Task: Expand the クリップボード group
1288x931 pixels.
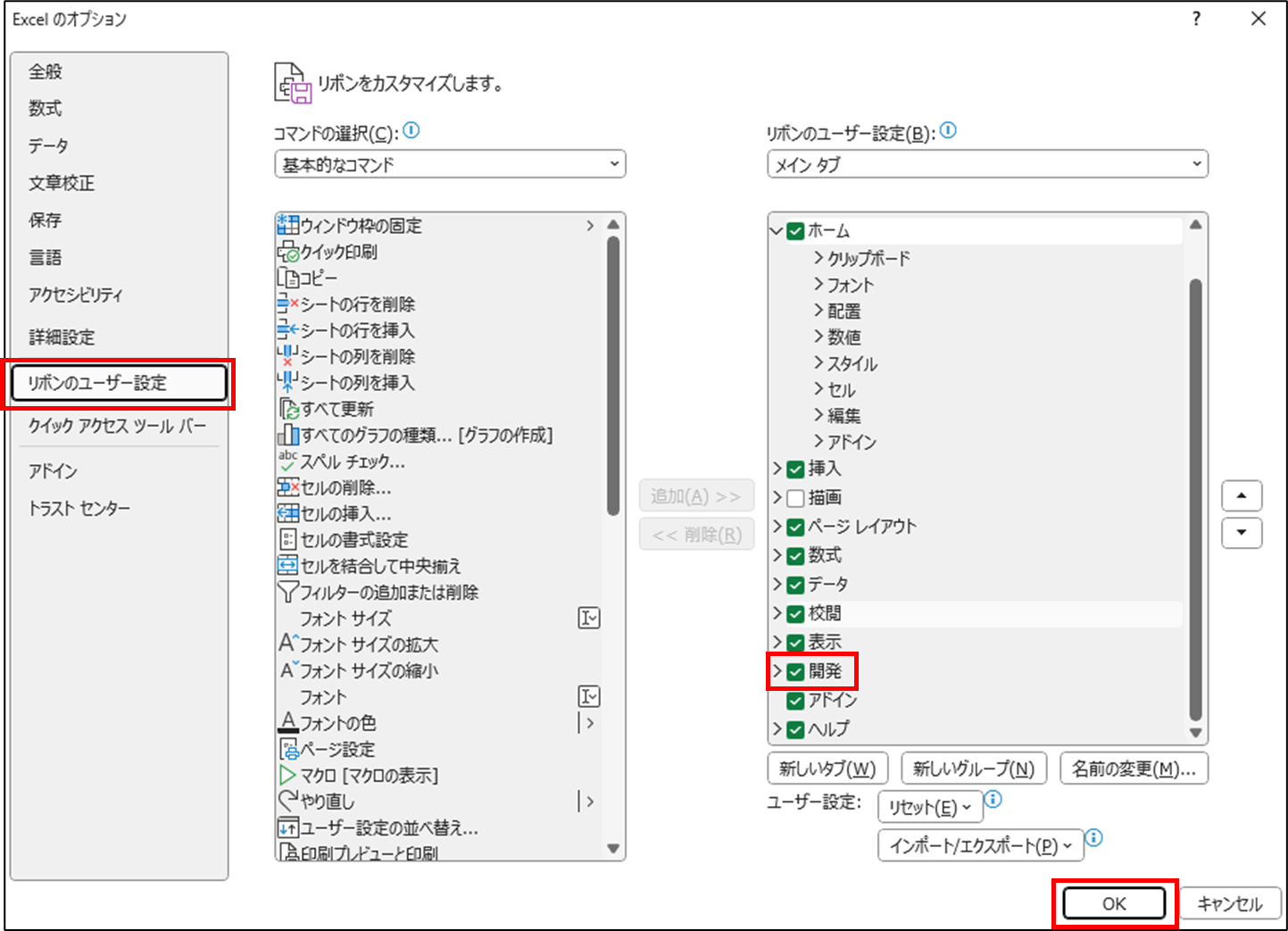Action: coord(819,258)
